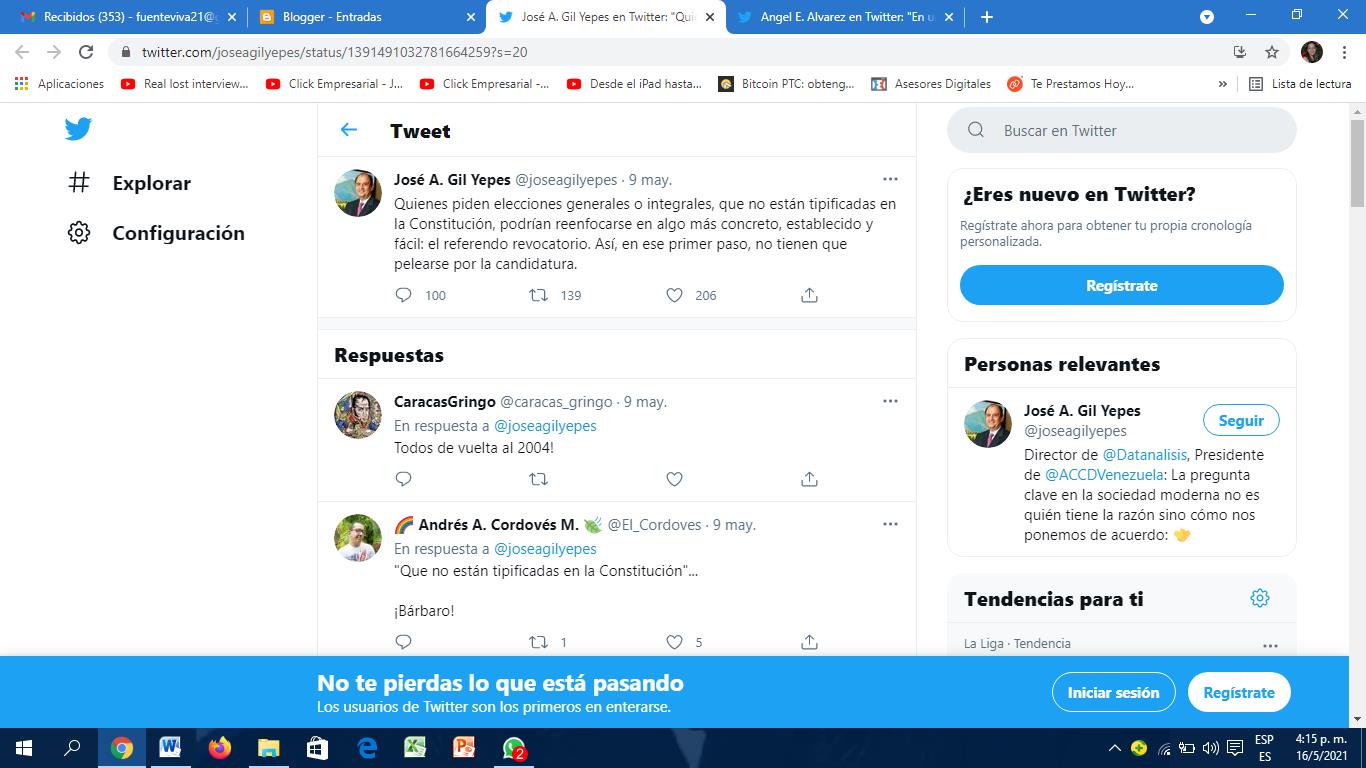This screenshot has height=768, width=1366.
Task: Open Lista de lectura
Action: coord(1300,84)
